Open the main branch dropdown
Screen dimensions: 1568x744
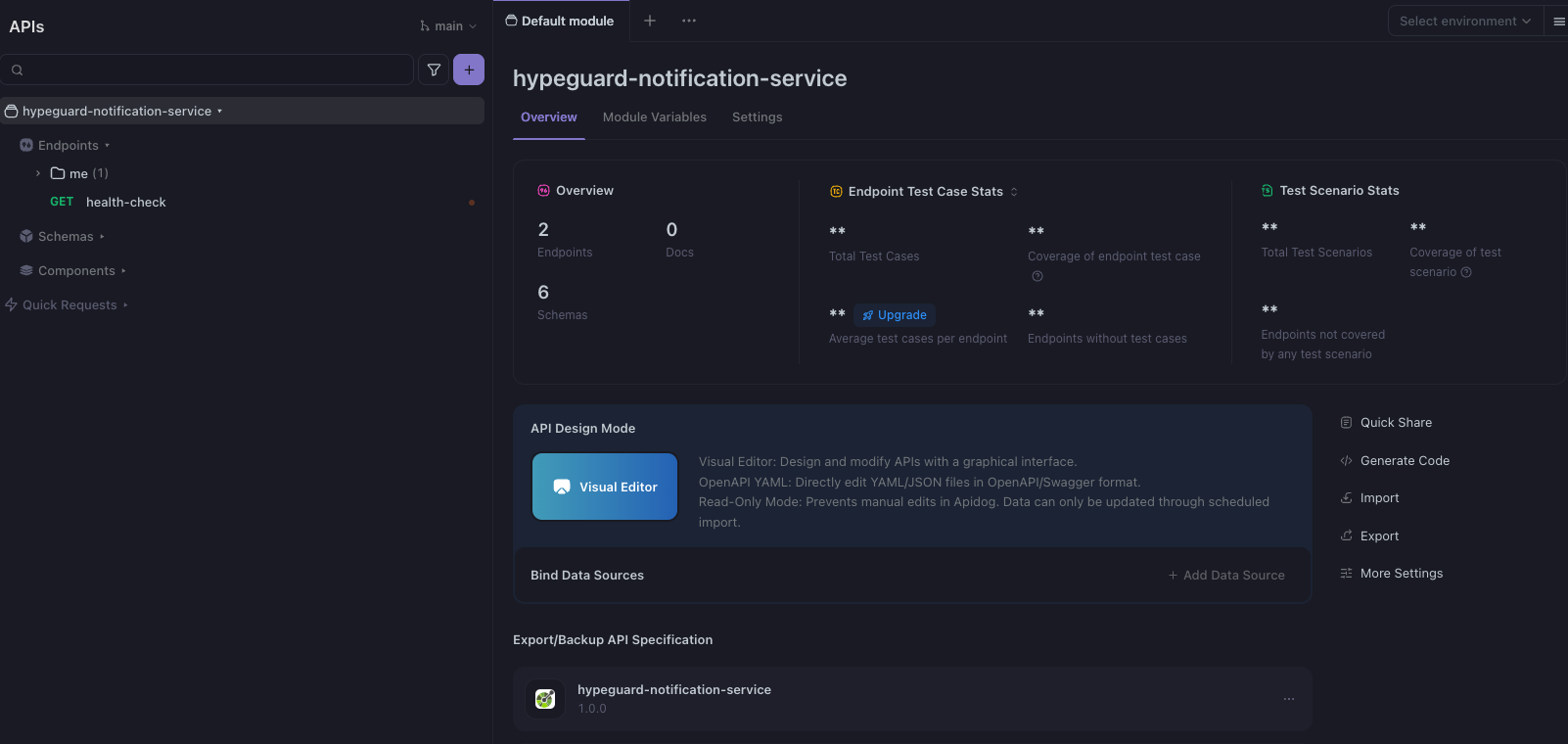[x=448, y=26]
